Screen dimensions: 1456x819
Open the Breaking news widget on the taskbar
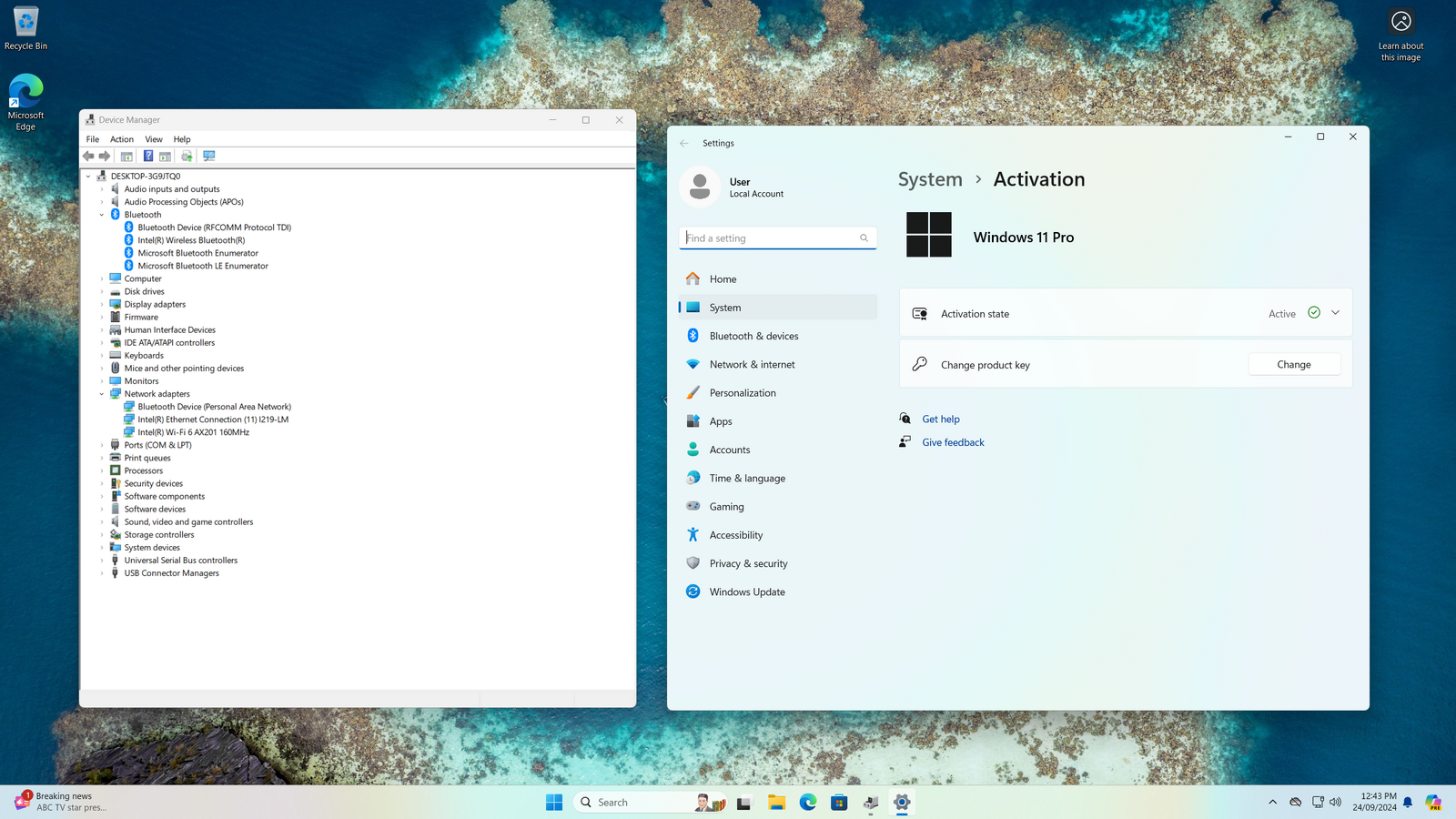pyautogui.click(x=61, y=802)
